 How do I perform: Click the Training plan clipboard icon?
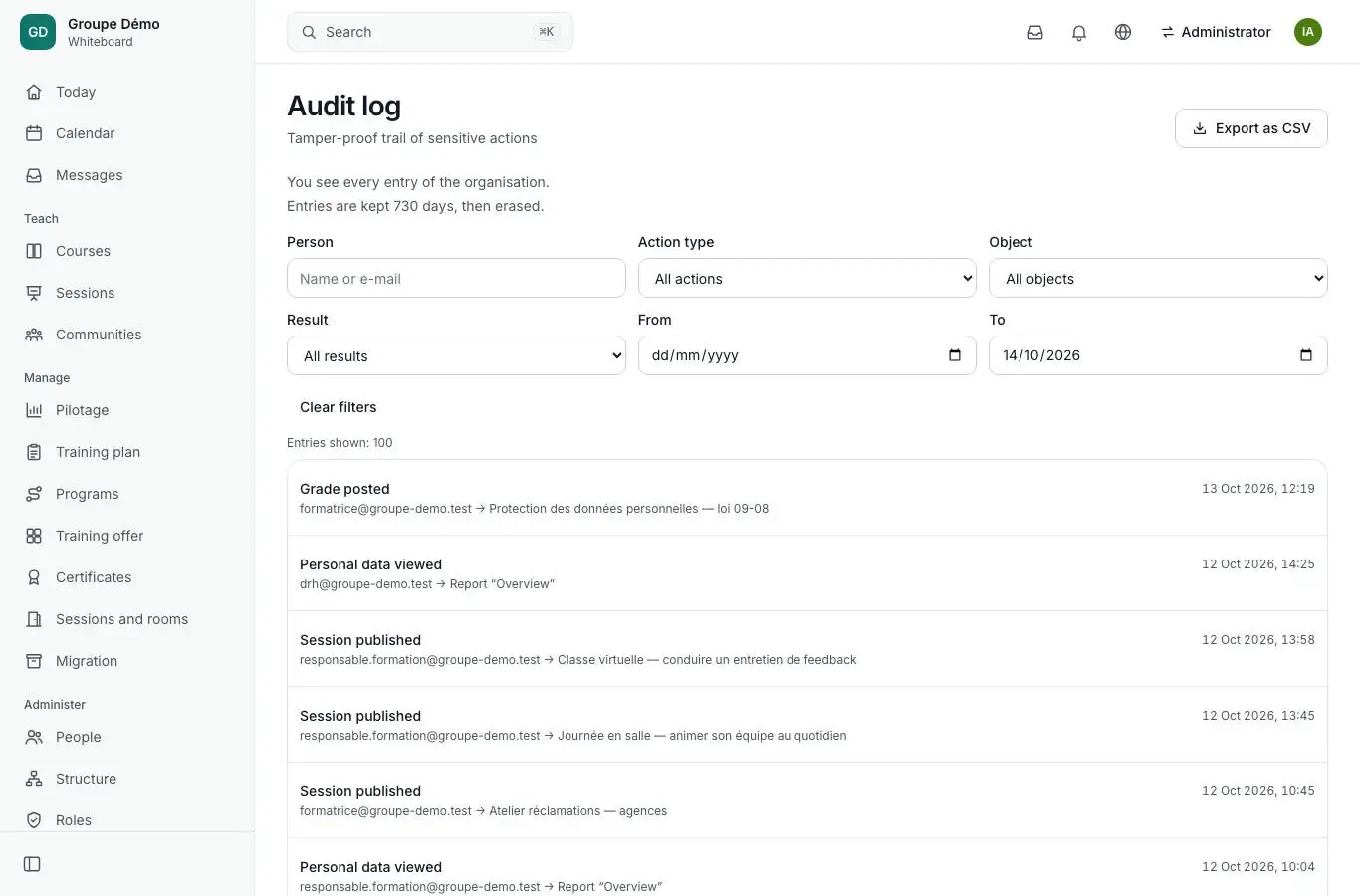click(34, 452)
